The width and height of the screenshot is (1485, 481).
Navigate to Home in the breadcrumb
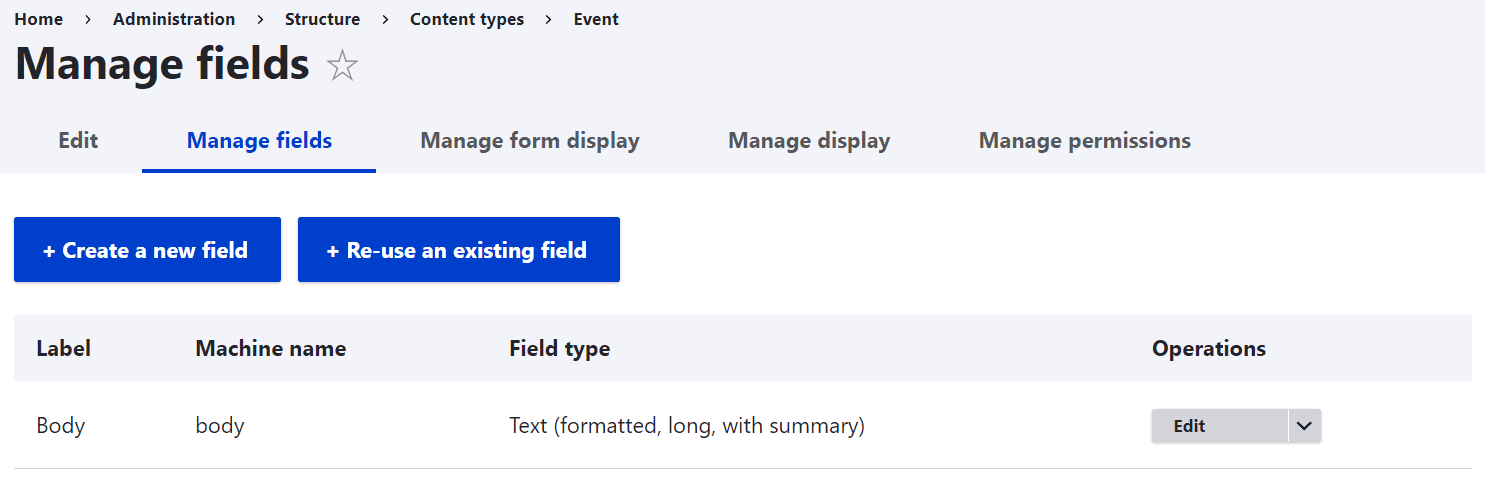coord(38,19)
